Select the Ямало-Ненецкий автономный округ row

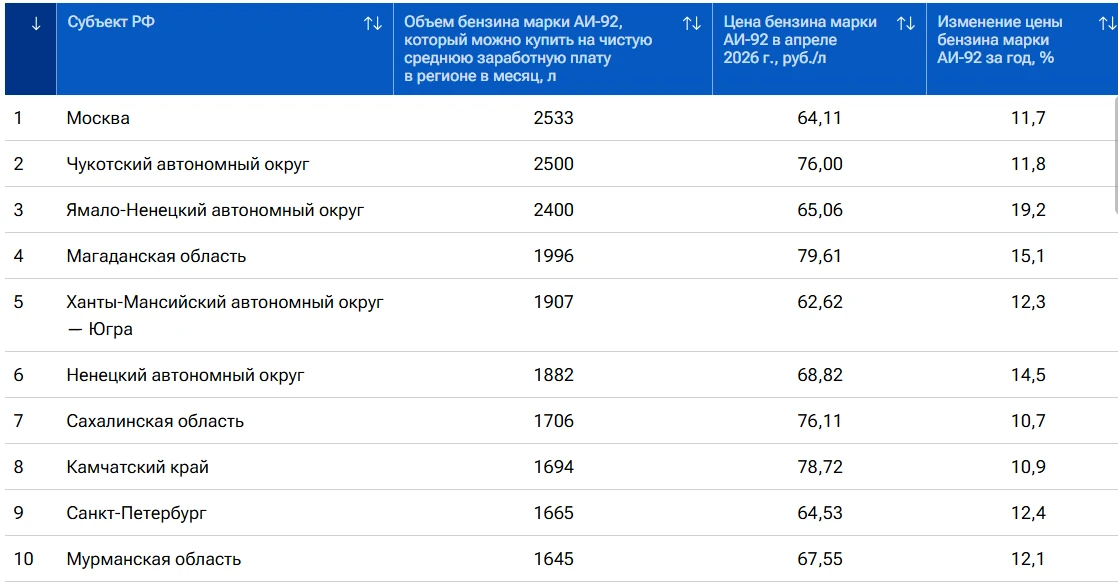coord(561,210)
